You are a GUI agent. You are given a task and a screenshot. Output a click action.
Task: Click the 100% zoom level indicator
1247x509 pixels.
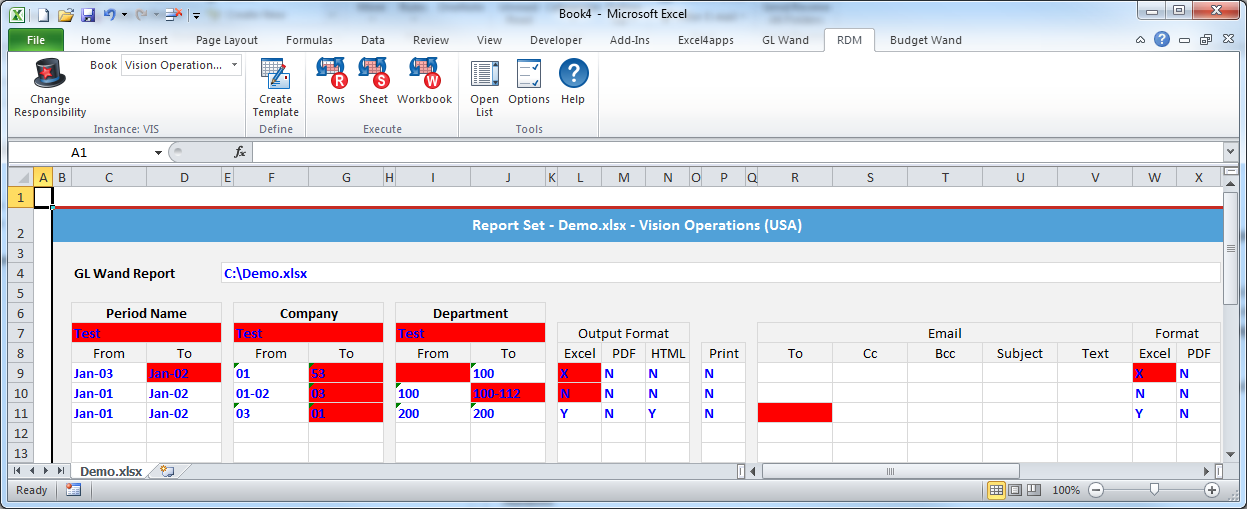(x=1066, y=490)
